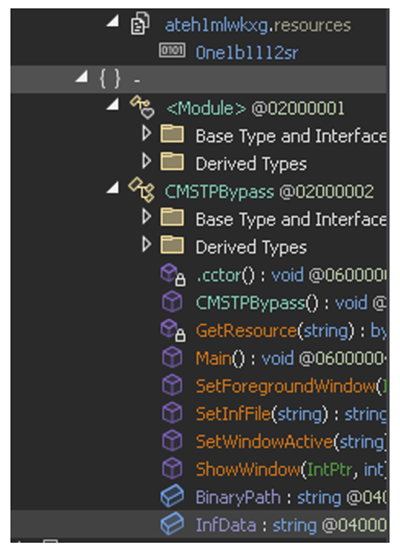Click the locked method icon beside GetResource
400x548 pixels.
[173, 331]
